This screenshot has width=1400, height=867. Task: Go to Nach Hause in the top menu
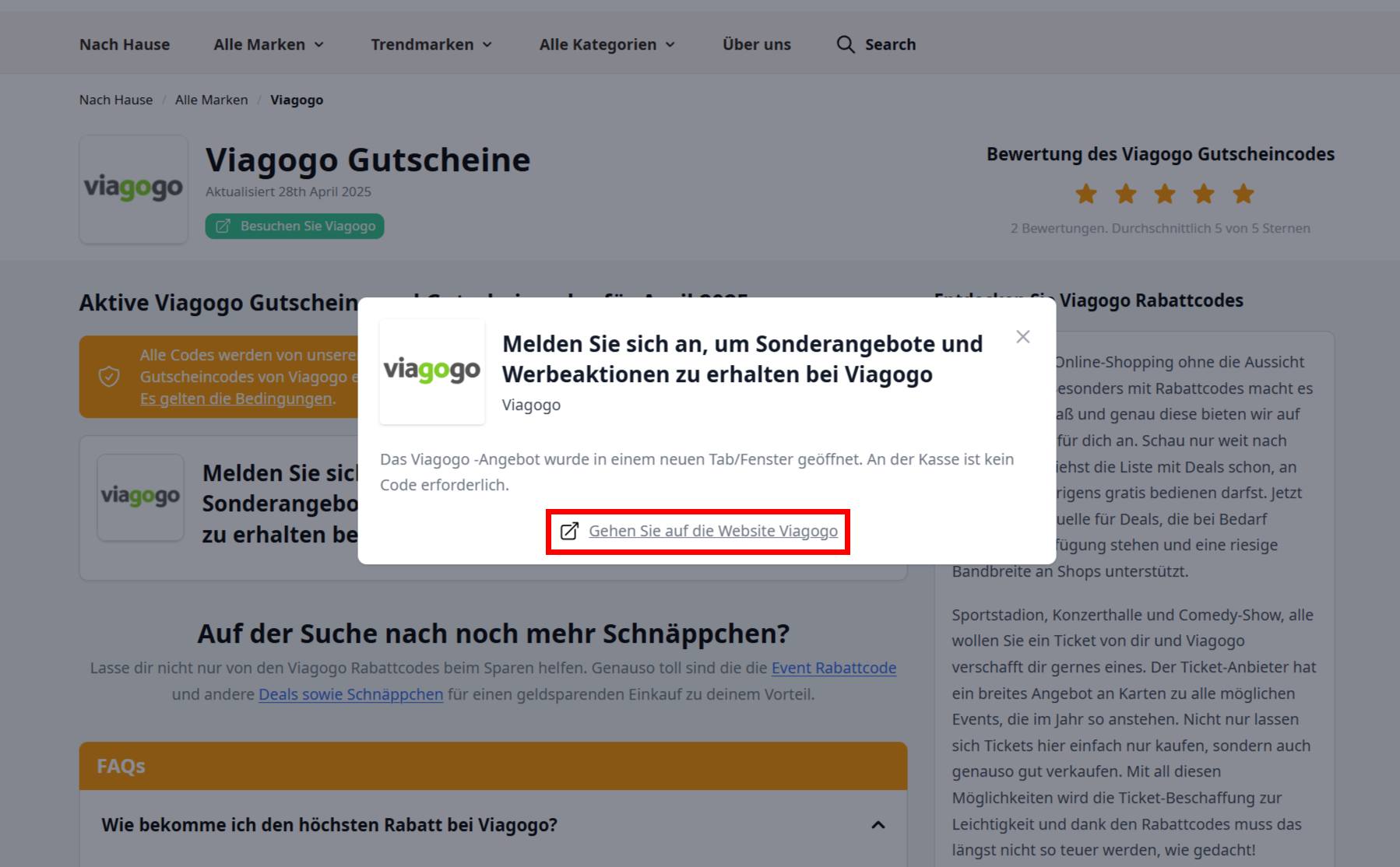tap(125, 44)
